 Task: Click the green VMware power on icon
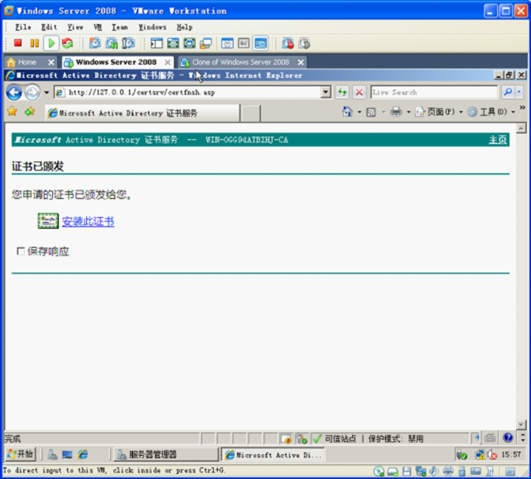click(x=51, y=43)
